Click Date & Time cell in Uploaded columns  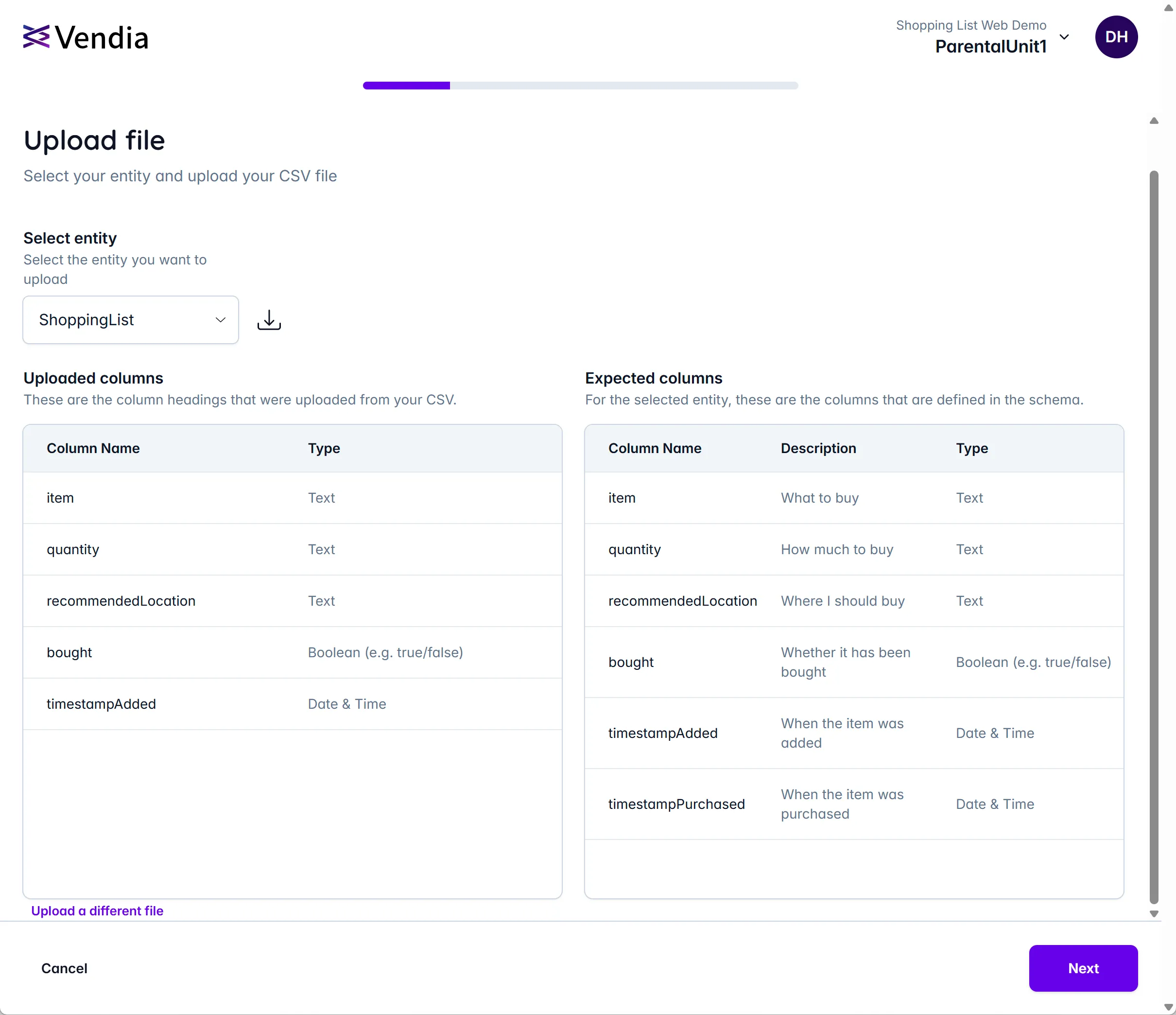coord(347,704)
